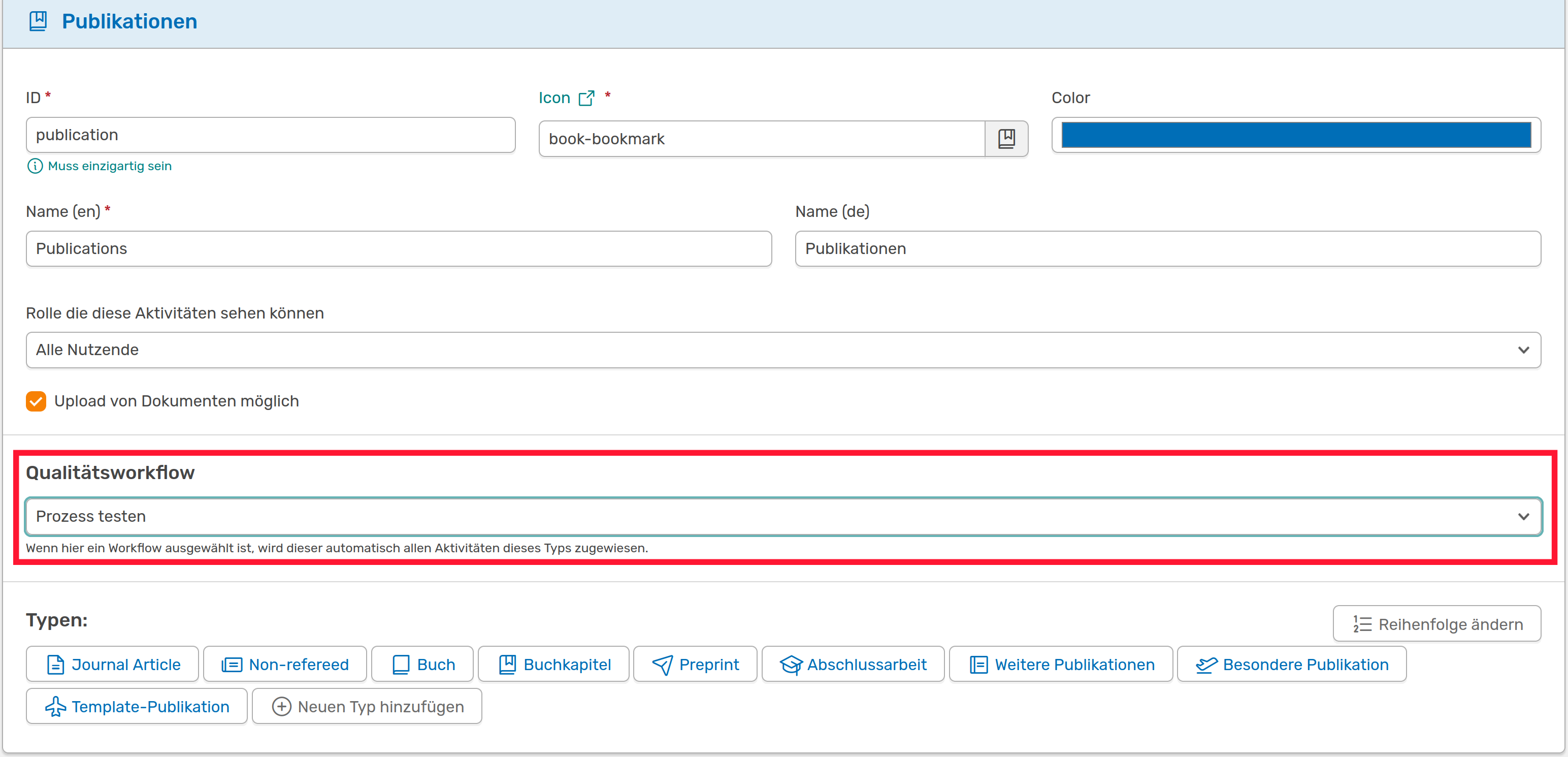Click the book-bookmark icon preview button
This screenshot has height=757, width=1568.
point(1006,138)
